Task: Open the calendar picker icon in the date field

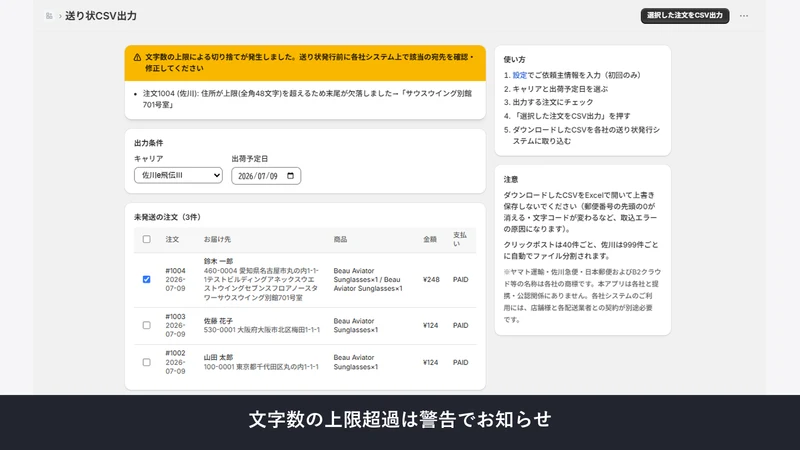Action: click(290, 176)
